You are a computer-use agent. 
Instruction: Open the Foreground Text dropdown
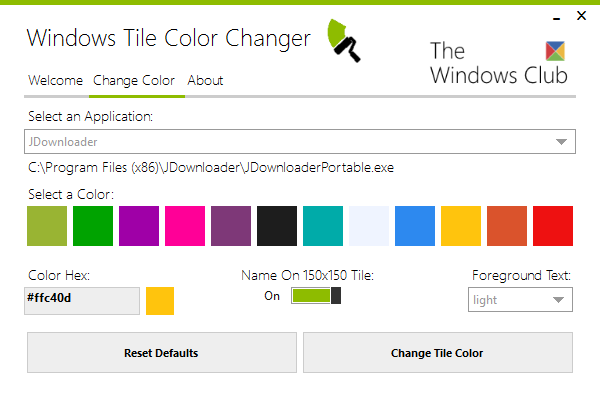(520, 300)
